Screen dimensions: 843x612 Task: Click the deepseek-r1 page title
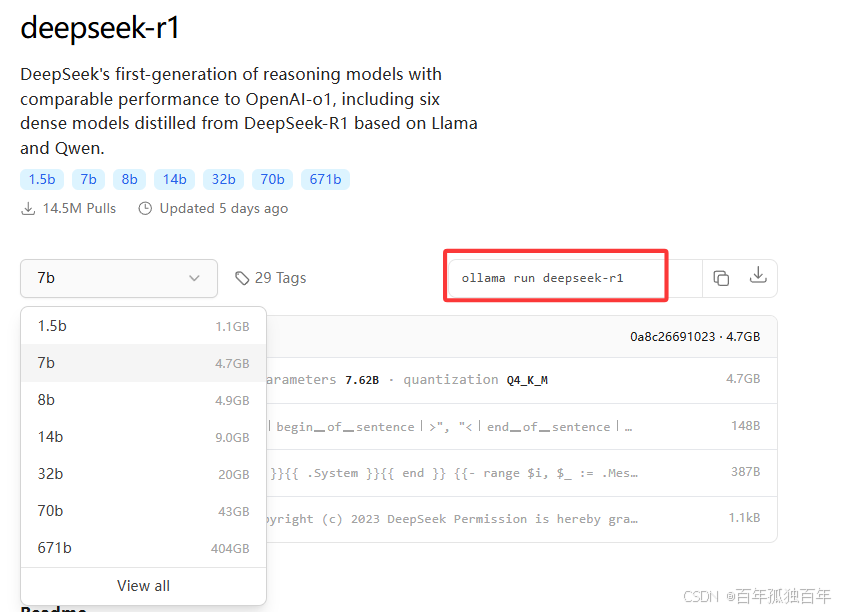click(x=100, y=27)
